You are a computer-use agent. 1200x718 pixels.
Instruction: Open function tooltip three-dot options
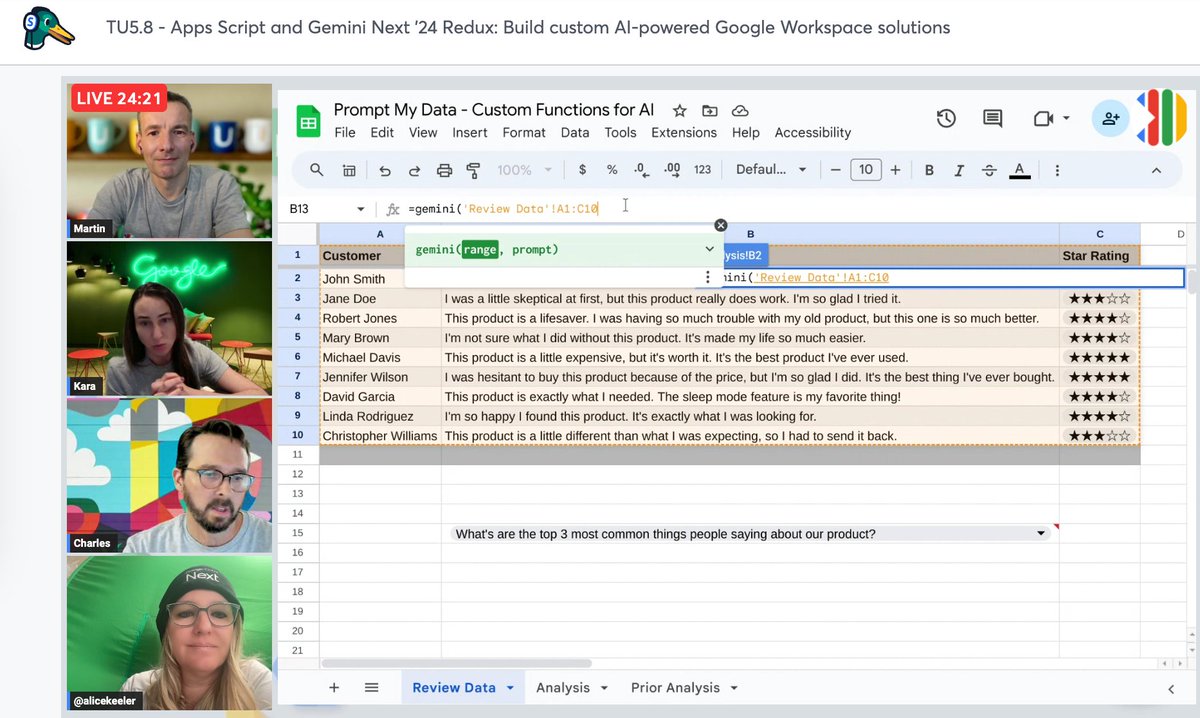point(708,277)
